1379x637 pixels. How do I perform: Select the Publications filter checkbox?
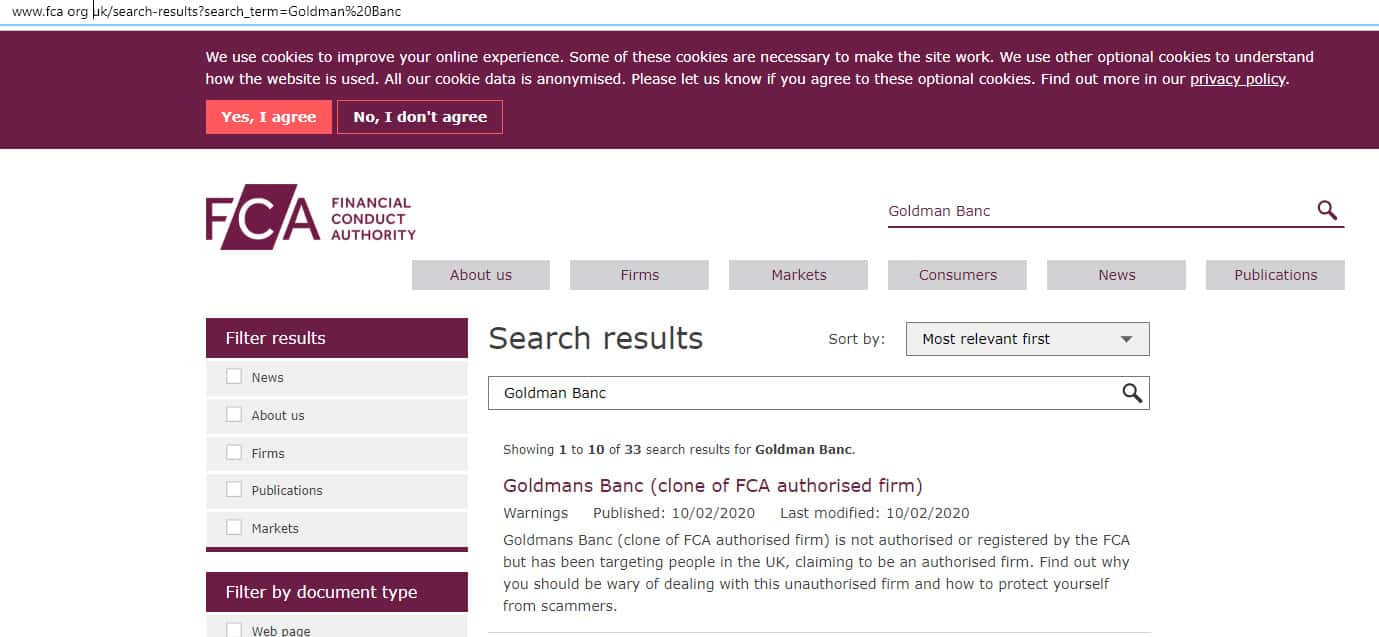tap(234, 490)
